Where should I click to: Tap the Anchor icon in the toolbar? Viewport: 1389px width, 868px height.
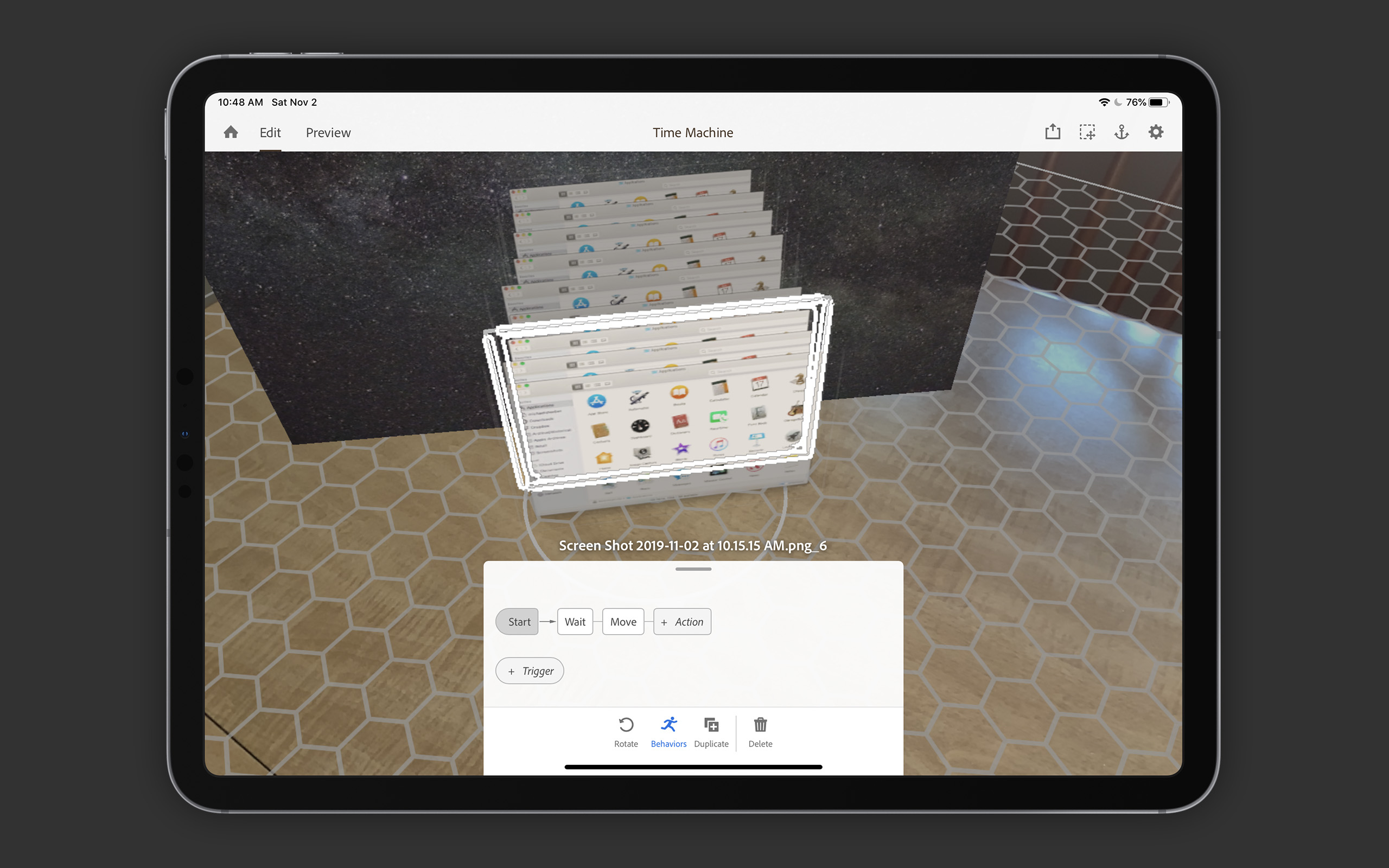(x=1122, y=132)
